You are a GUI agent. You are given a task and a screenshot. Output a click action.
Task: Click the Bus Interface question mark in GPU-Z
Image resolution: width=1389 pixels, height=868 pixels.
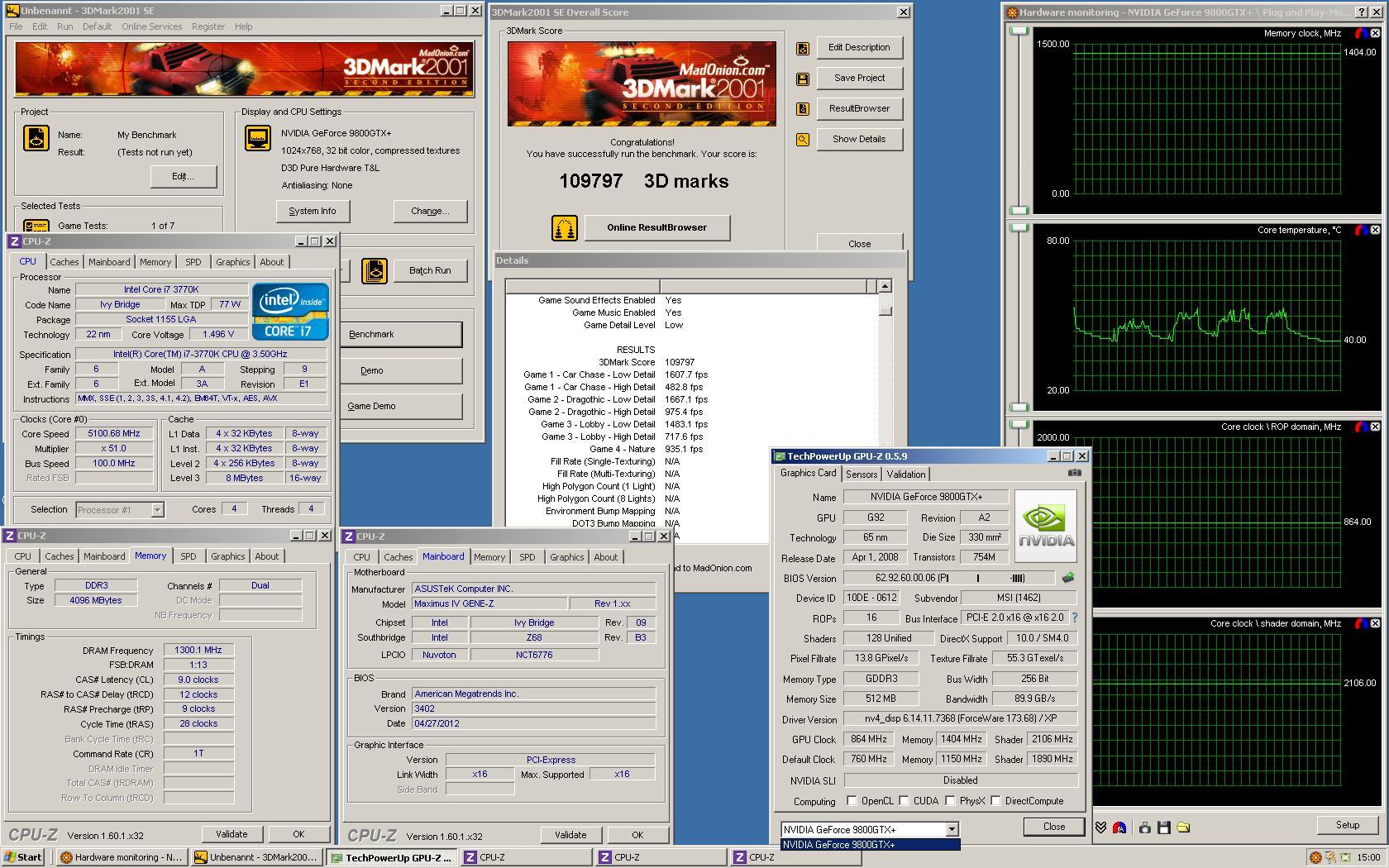click(x=1074, y=618)
